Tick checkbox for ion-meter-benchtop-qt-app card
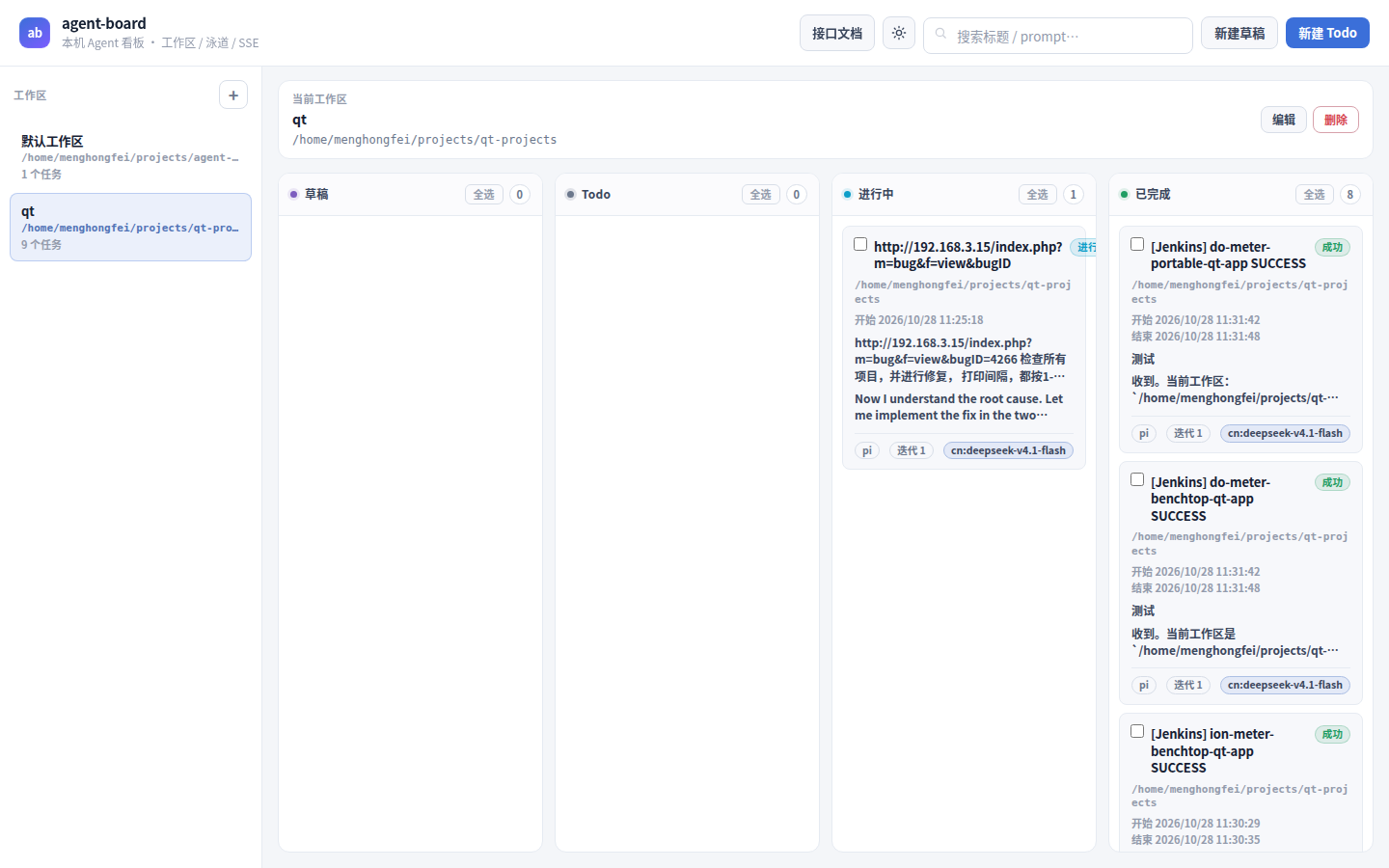Screen dimensions: 1389x868 [x=1137, y=732]
